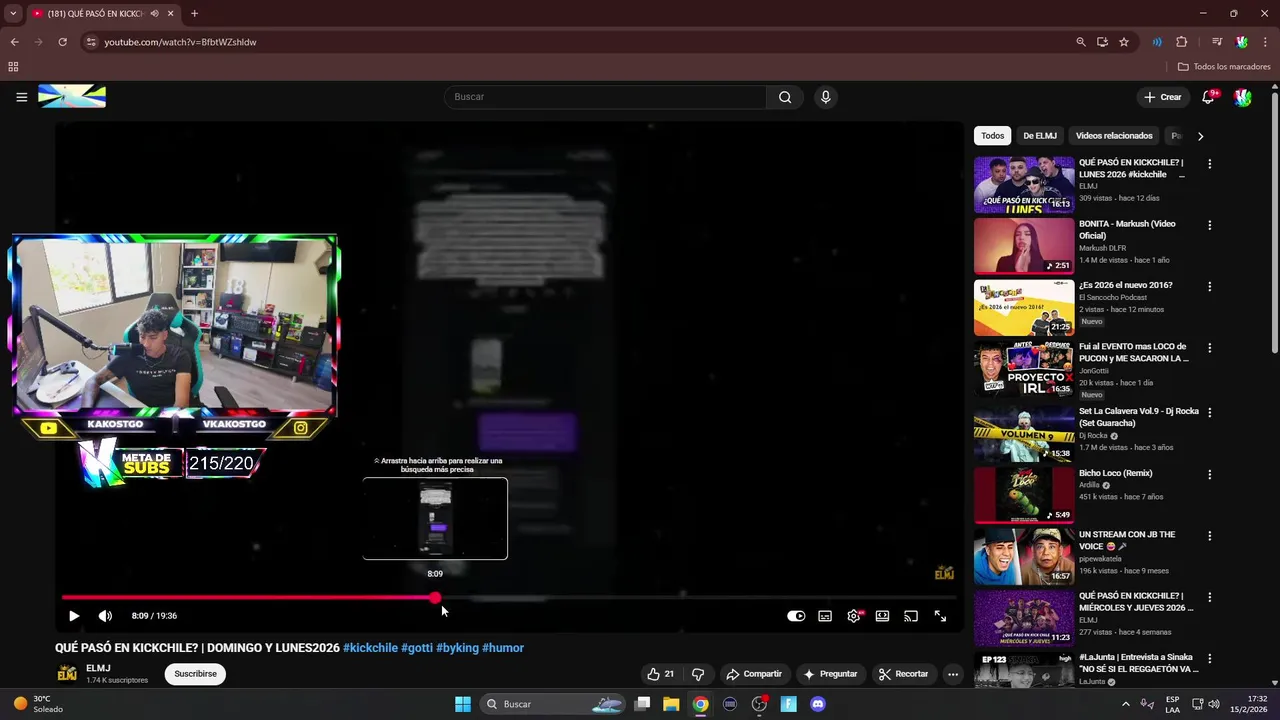Open Todos los marcadores folder

pos(1224,67)
